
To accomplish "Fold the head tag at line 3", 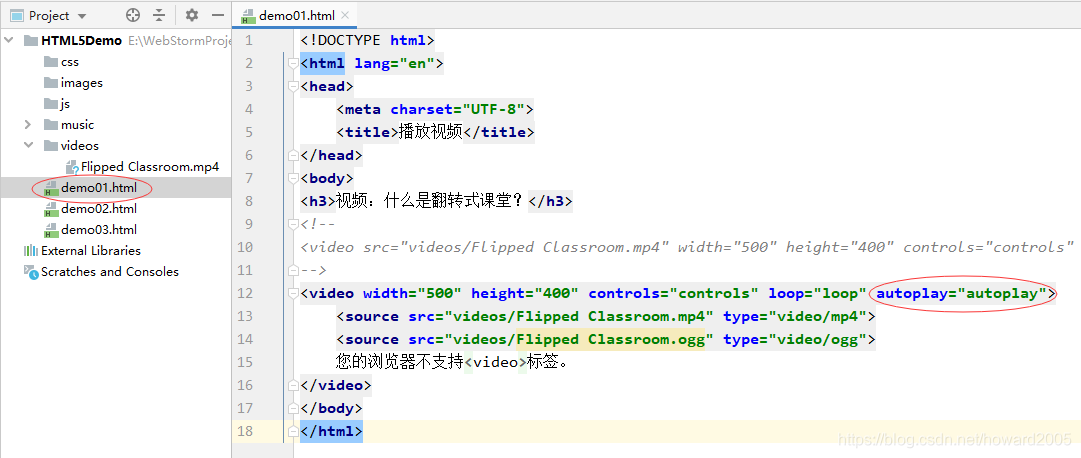I will pyautogui.click(x=292, y=86).
